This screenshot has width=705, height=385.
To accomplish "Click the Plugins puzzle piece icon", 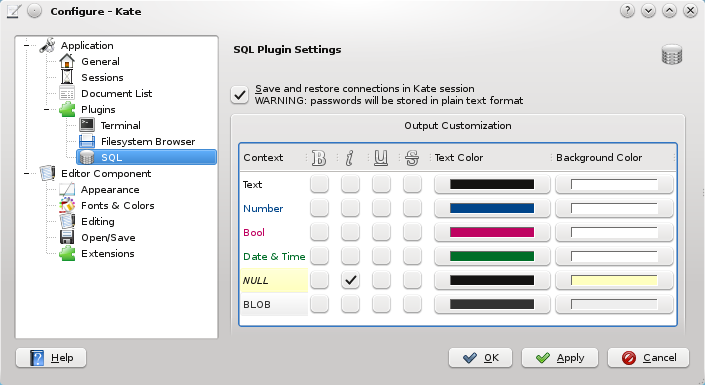I will point(67,109).
